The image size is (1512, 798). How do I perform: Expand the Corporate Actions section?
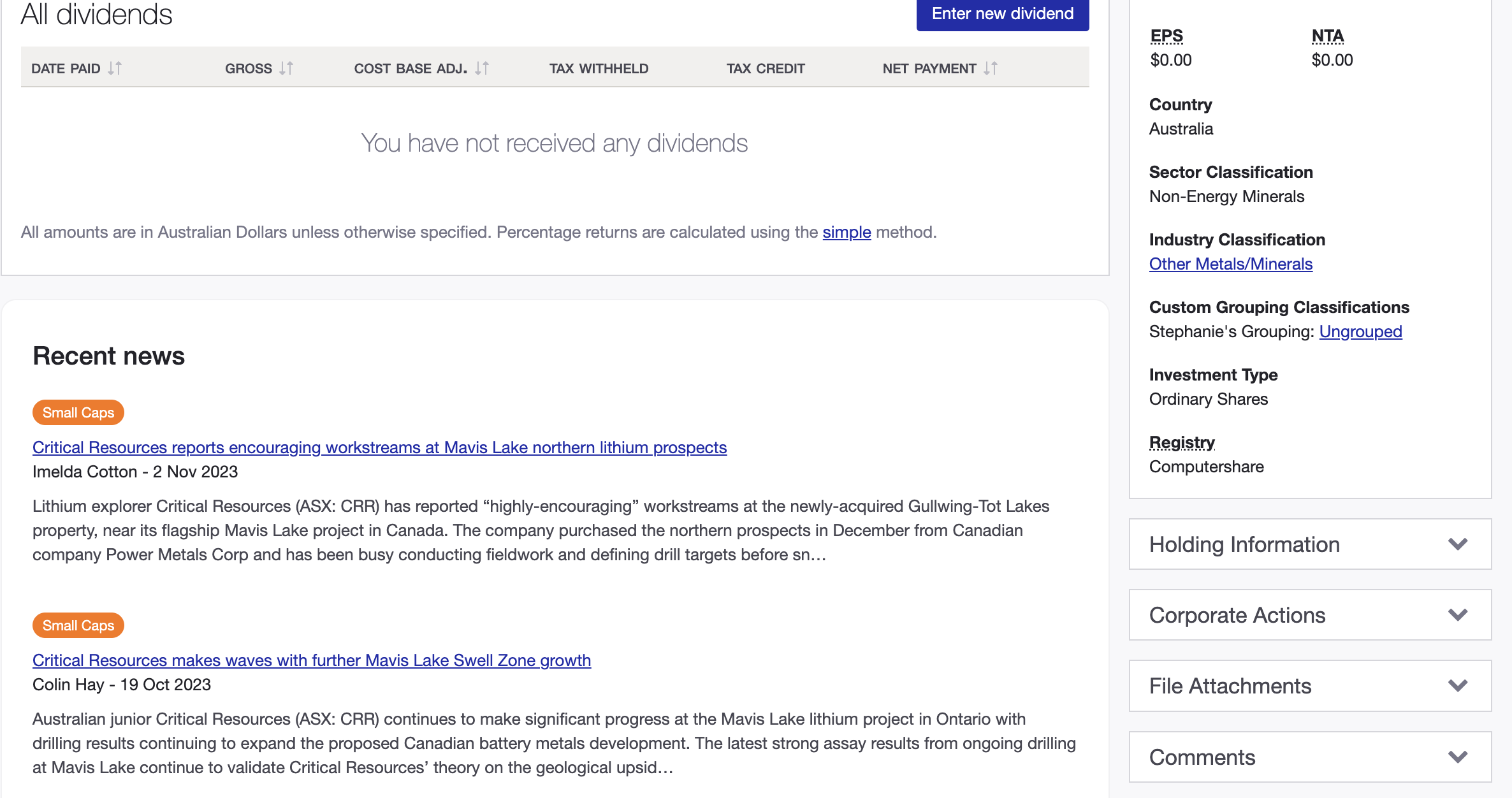pyautogui.click(x=1235, y=616)
